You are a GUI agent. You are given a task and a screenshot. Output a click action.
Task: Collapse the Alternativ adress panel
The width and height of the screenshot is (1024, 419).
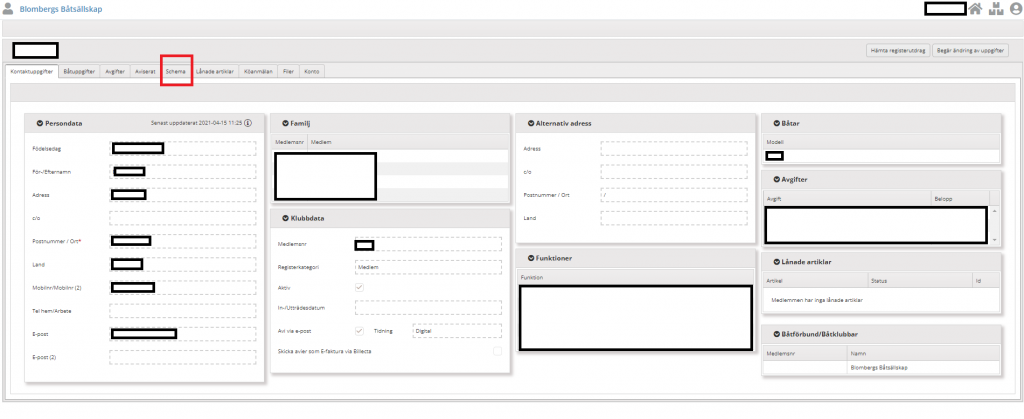tap(530, 123)
